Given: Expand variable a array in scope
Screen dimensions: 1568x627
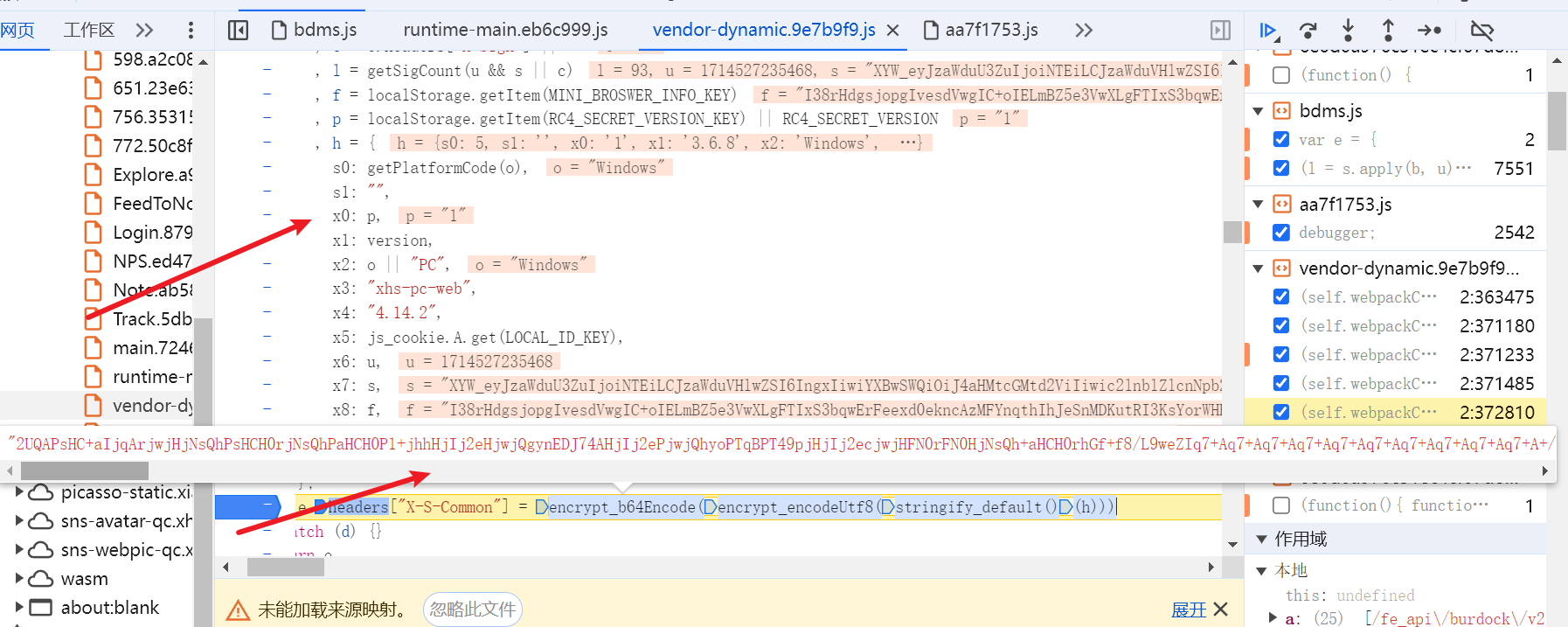Looking at the screenshot, I should (x=1273, y=618).
